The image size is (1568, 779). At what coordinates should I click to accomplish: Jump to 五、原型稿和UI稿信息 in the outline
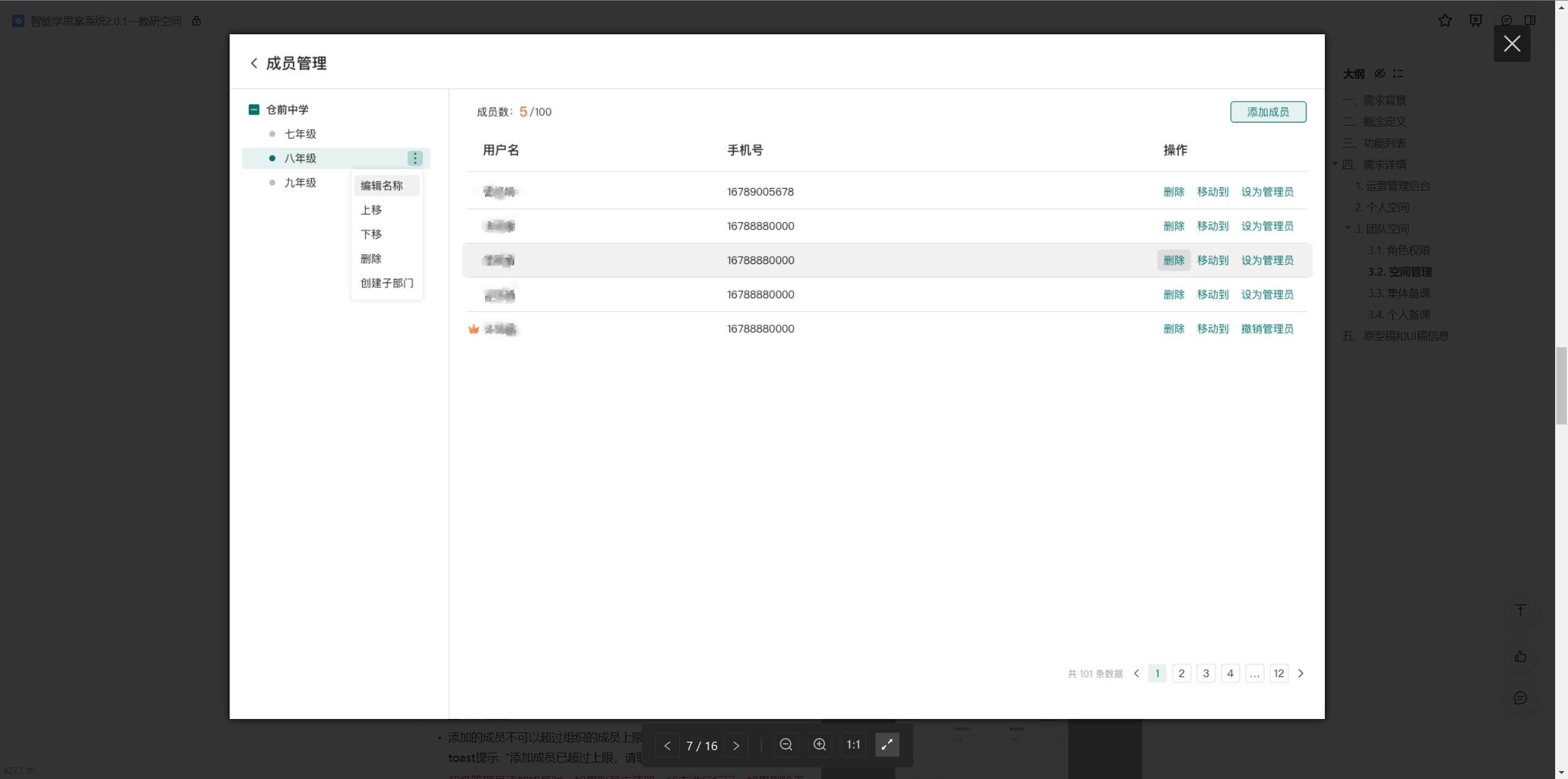click(1395, 336)
